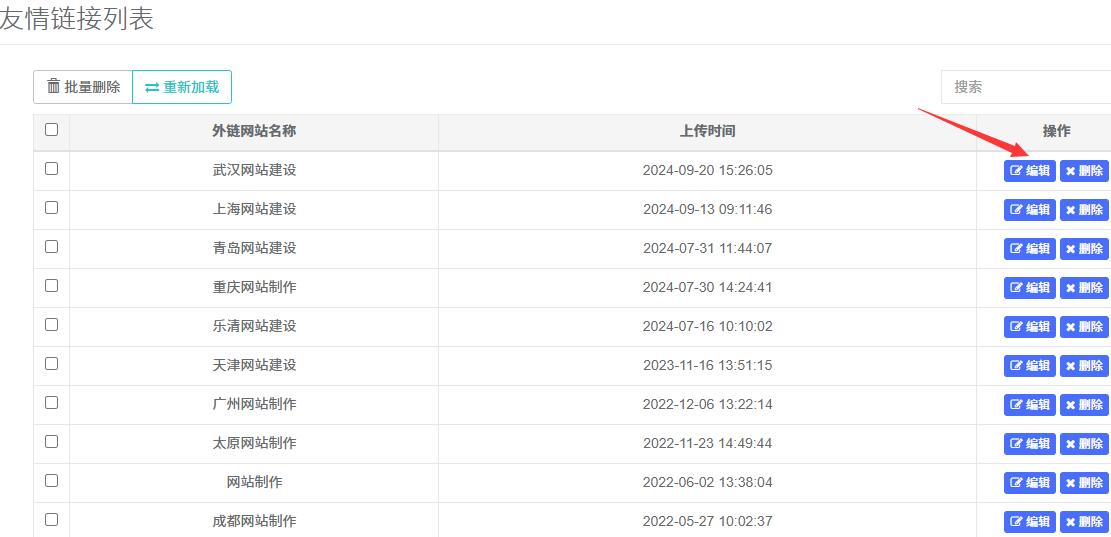Tick the checkbox beside 天津网站建设

pyautogui.click(x=52, y=364)
